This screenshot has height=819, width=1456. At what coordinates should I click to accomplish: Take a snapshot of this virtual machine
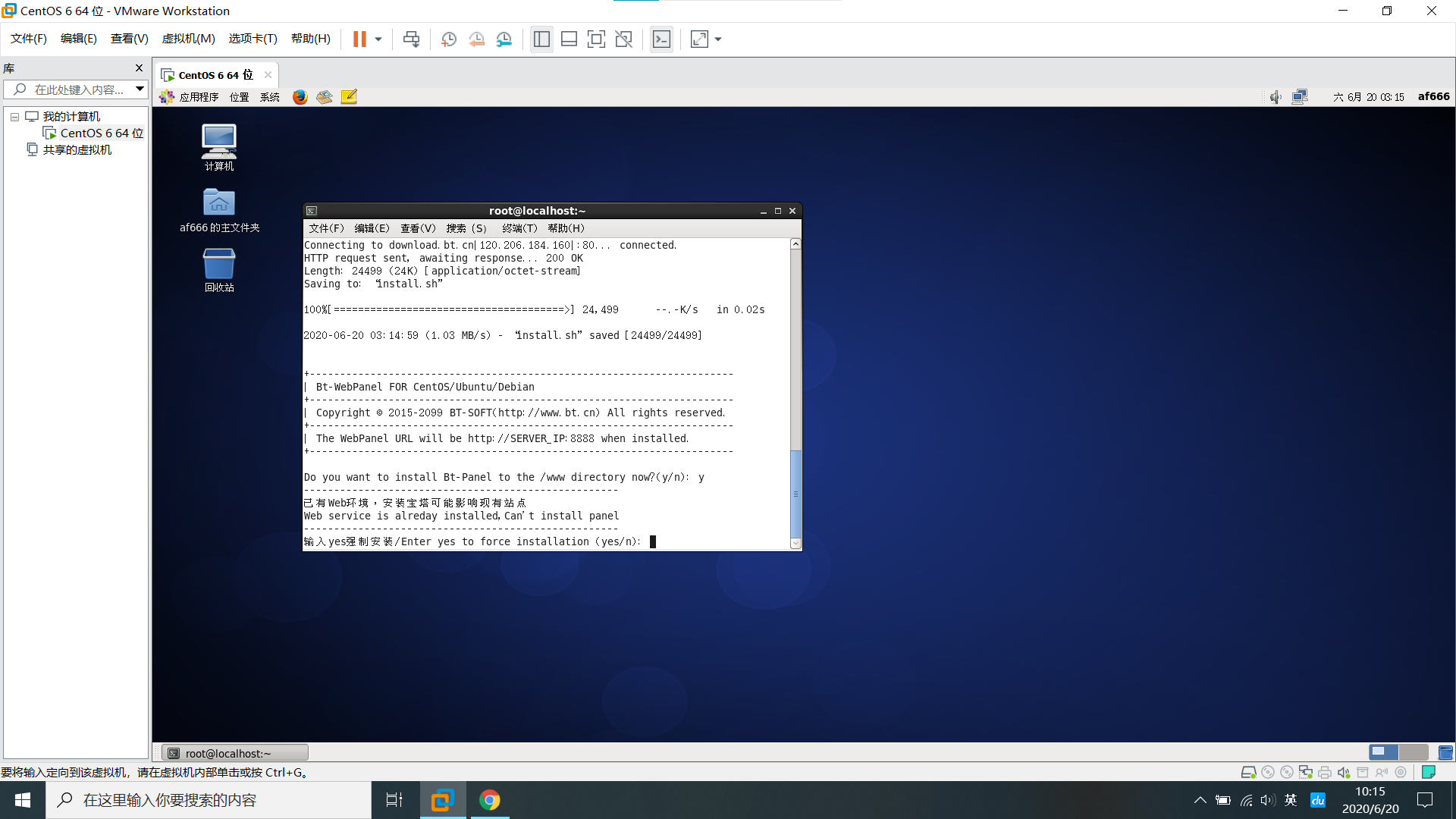449,39
